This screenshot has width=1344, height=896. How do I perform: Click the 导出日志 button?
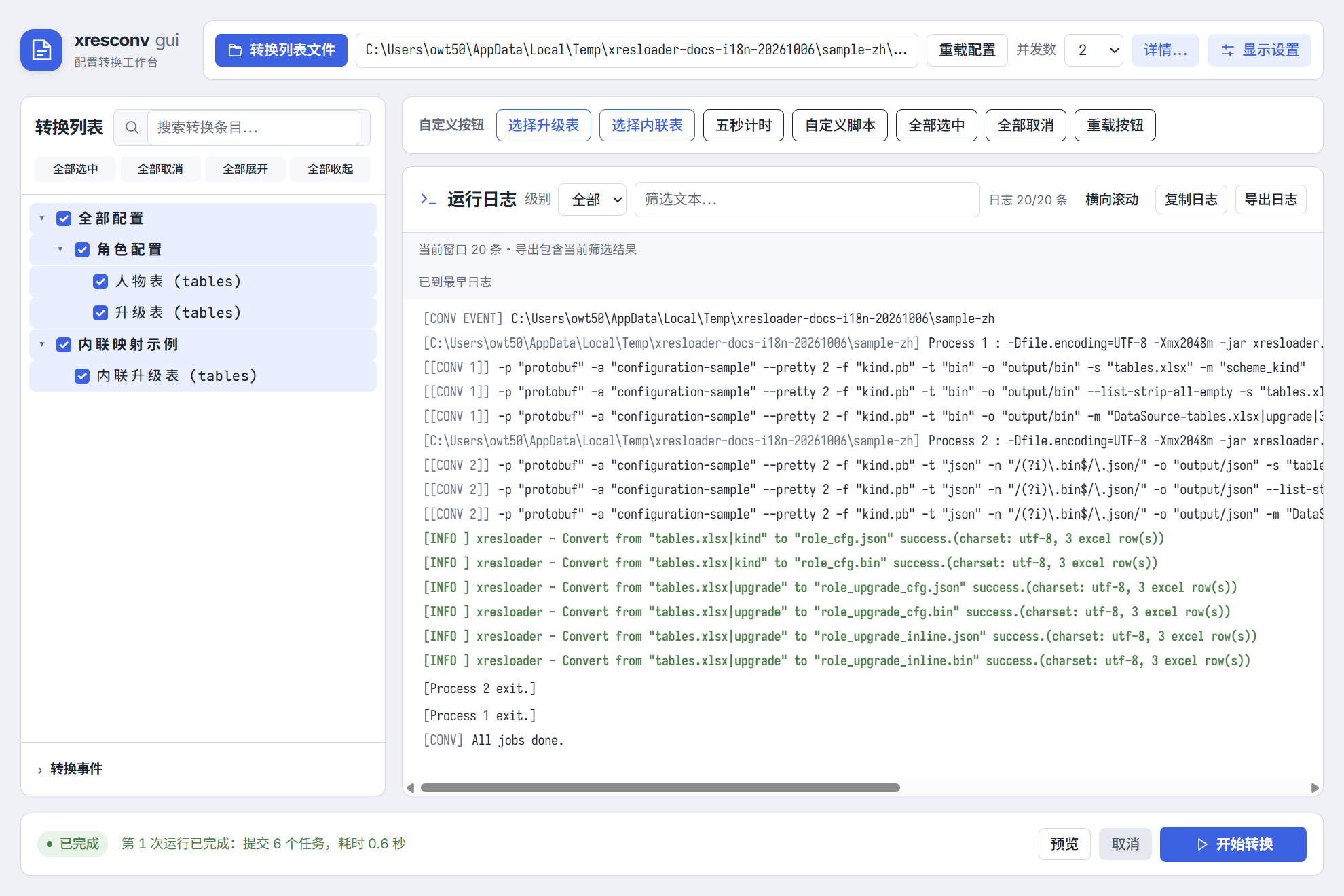click(x=1271, y=200)
